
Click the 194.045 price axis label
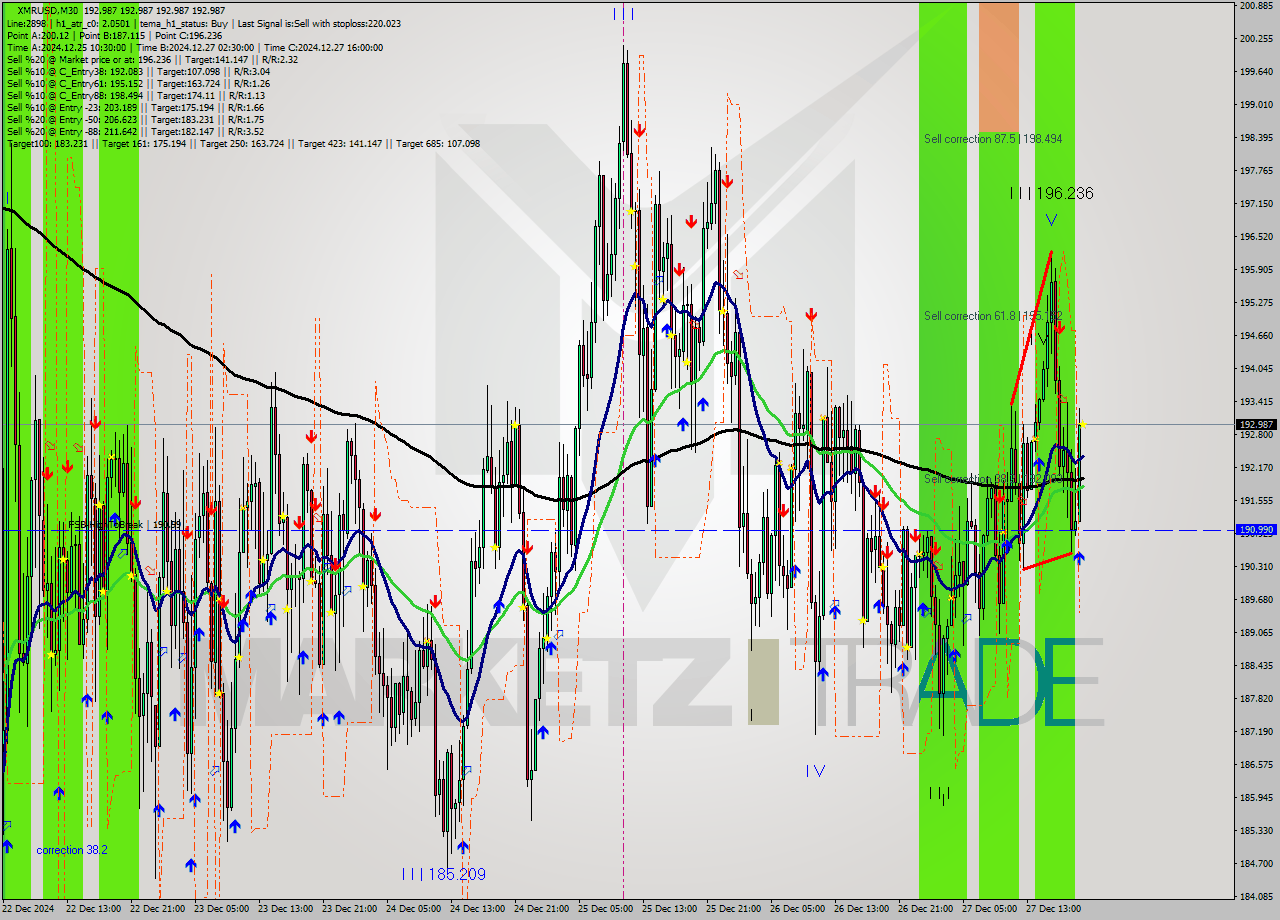pyautogui.click(x=1256, y=369)
